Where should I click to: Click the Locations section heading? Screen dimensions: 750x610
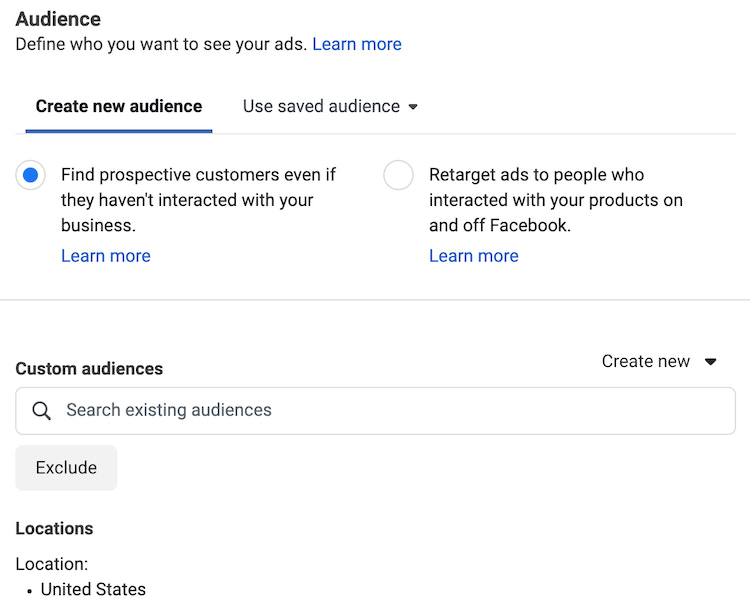click(54, 529)
